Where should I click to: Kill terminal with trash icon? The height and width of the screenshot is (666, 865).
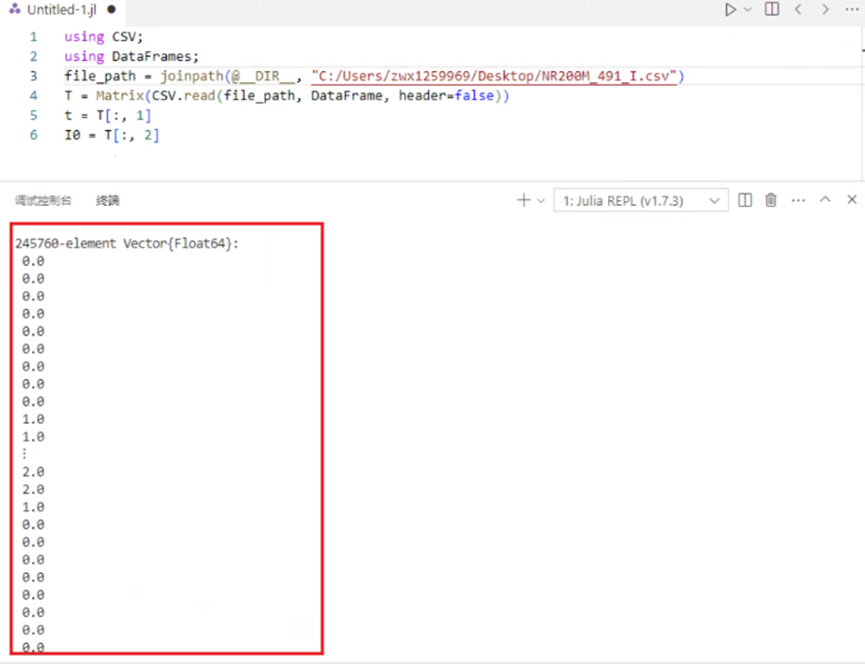(x=771, y=200)
